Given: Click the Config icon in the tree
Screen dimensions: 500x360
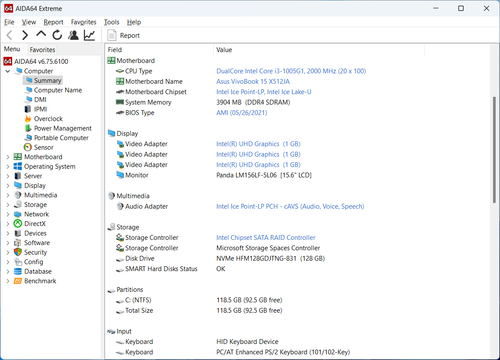Looking at the screenshot, I should click(x=18, y=262).
